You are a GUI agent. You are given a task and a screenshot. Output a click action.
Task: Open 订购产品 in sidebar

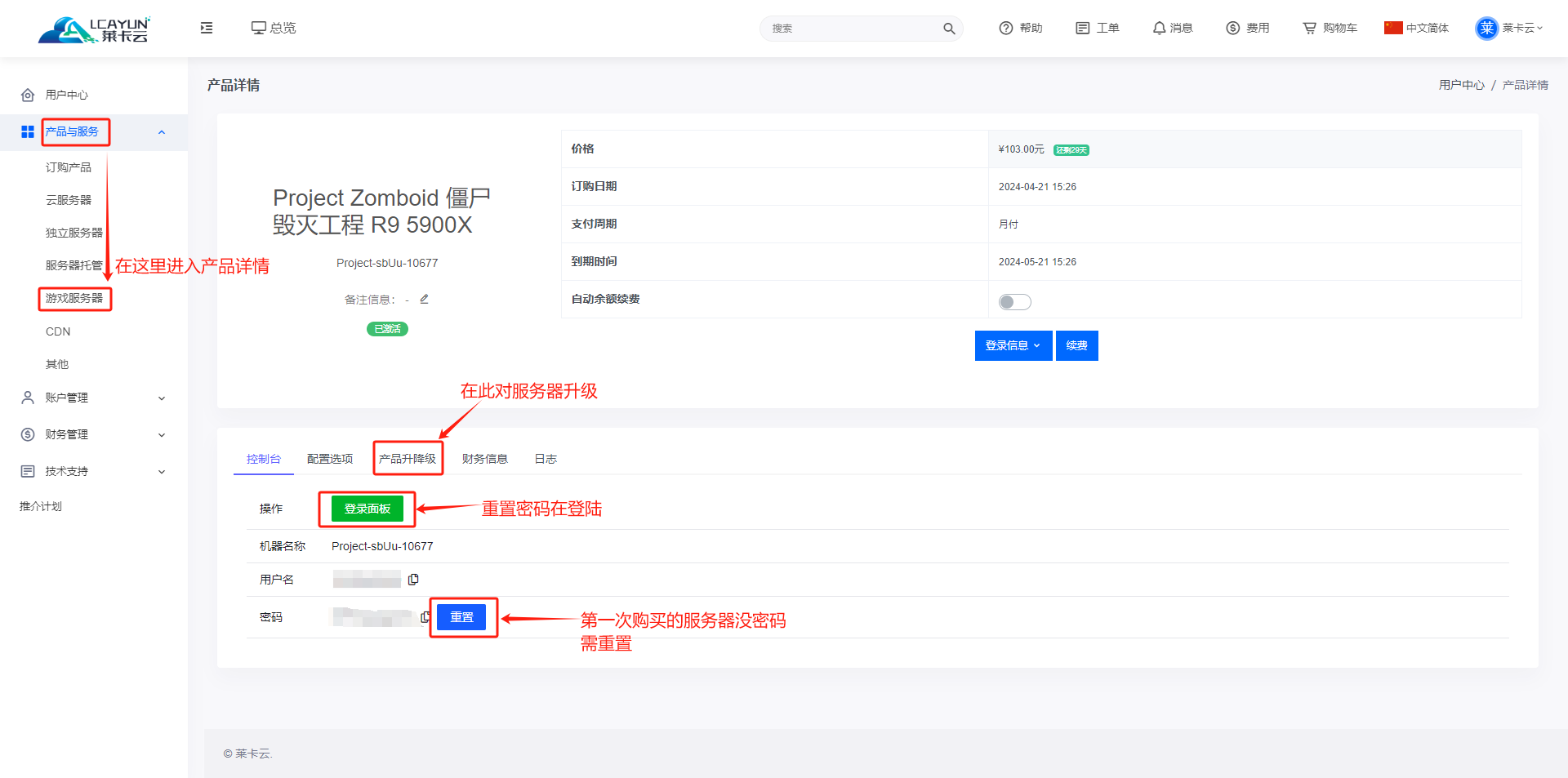[69, 167]
